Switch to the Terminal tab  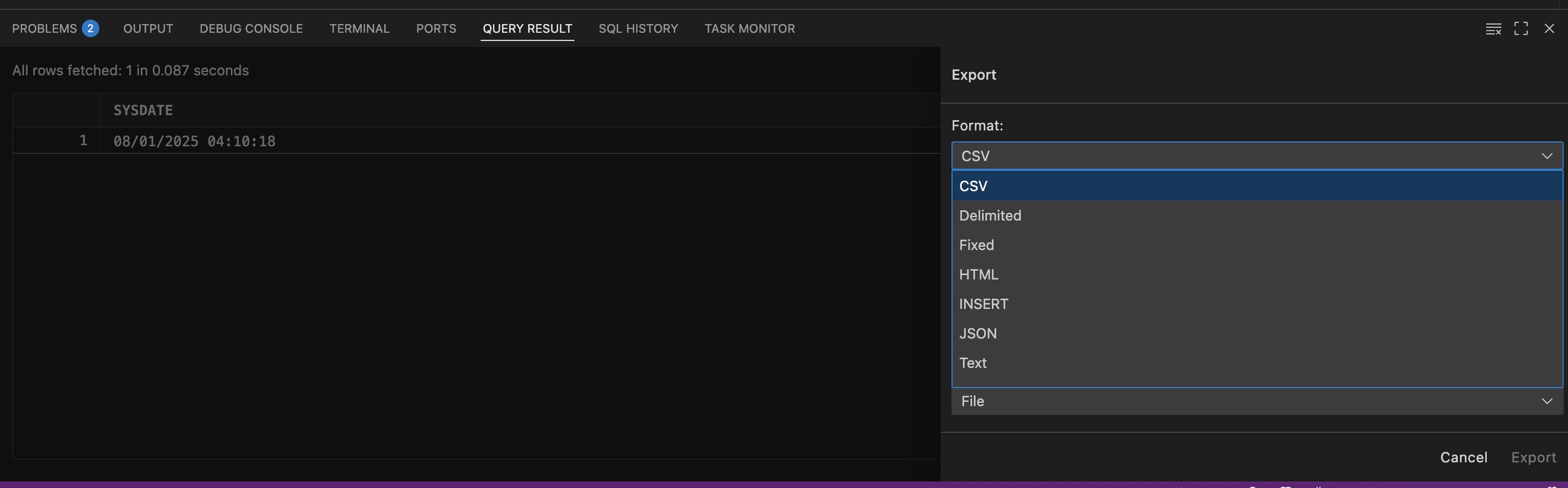point(359,28)
